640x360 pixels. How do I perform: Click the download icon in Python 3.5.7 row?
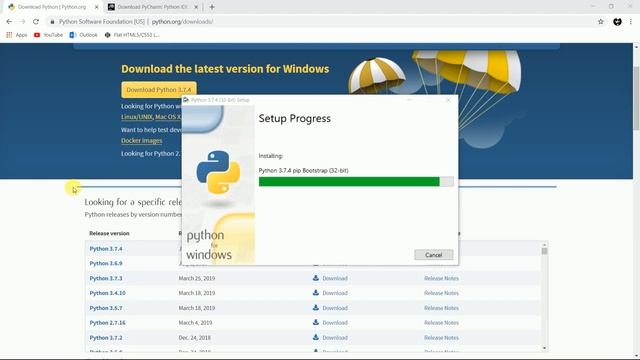[316, 308]
